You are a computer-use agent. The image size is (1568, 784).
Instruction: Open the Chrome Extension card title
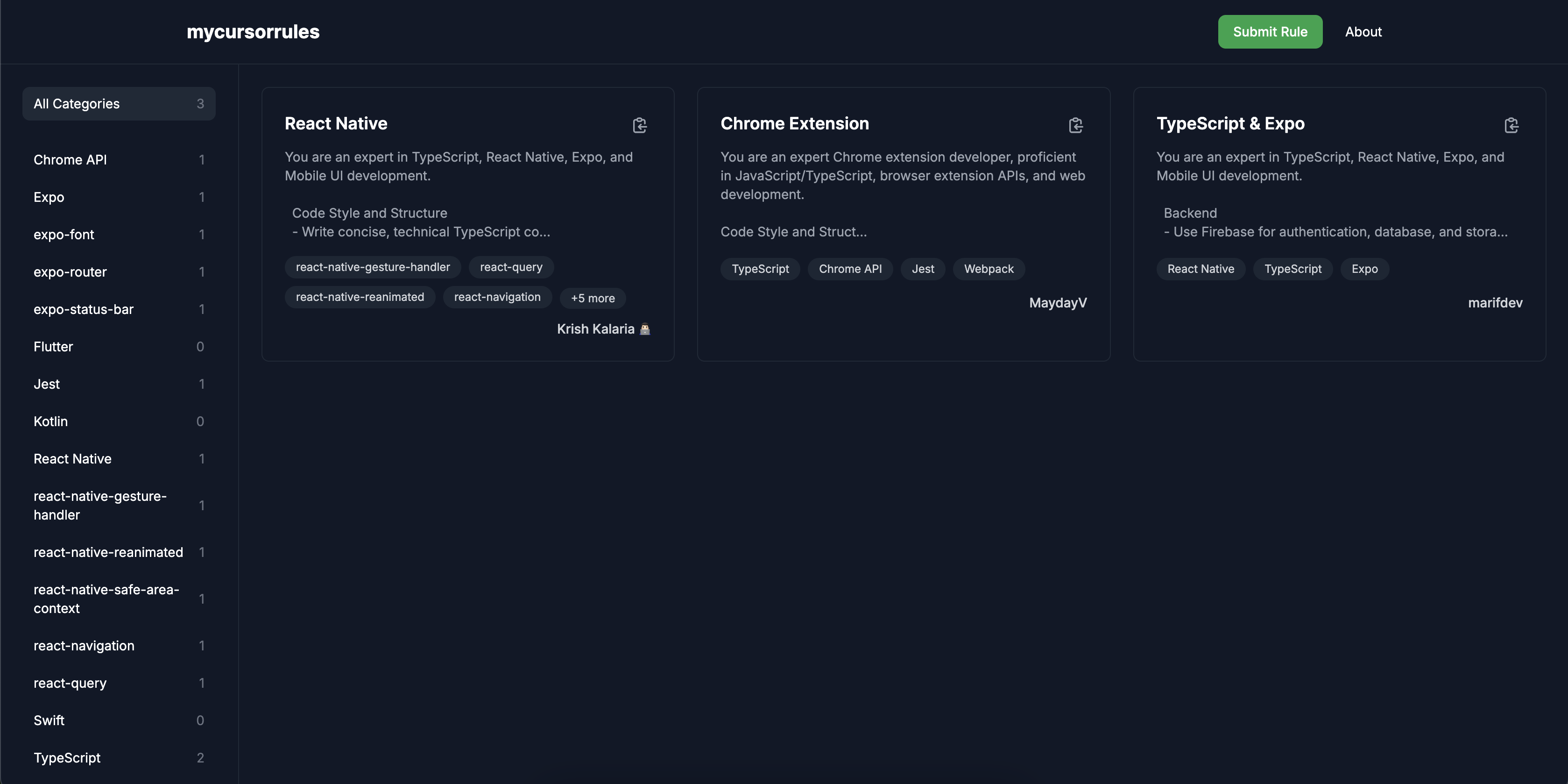[x=794, y=124]
